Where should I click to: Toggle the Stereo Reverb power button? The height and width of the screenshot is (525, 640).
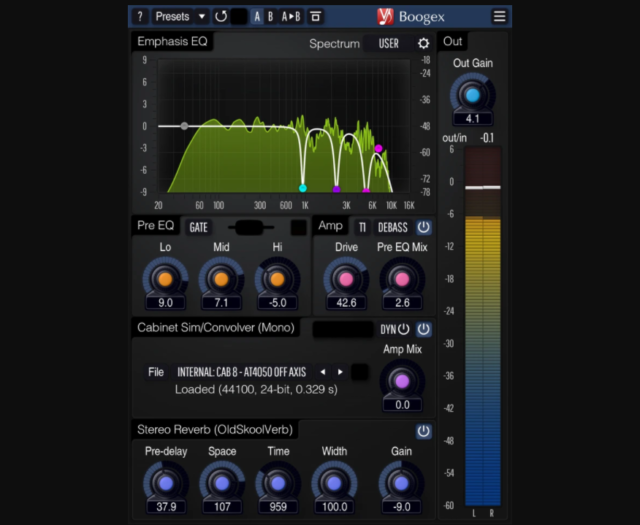click(423, 431)
